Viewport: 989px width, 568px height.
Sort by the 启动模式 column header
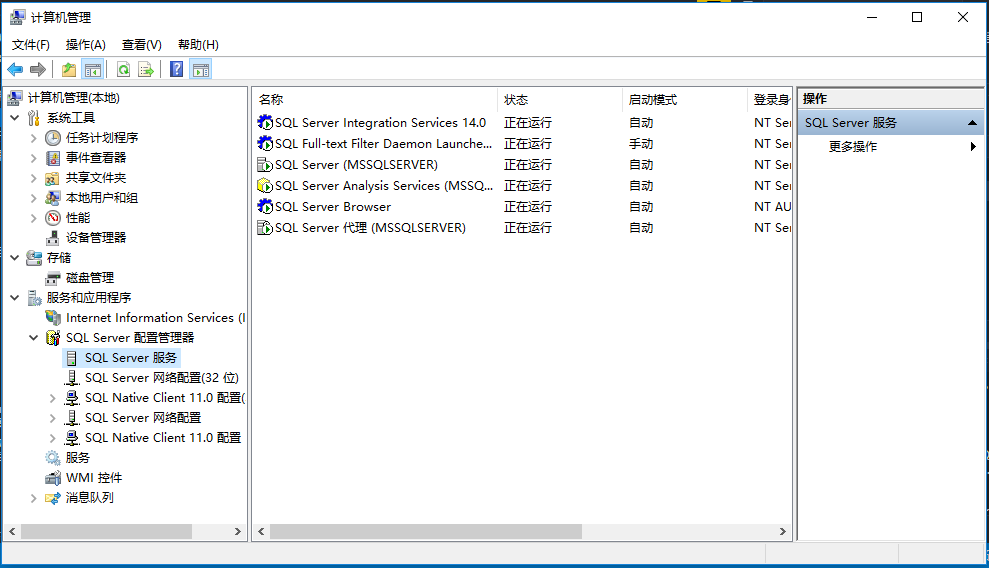tap(684, 100)
